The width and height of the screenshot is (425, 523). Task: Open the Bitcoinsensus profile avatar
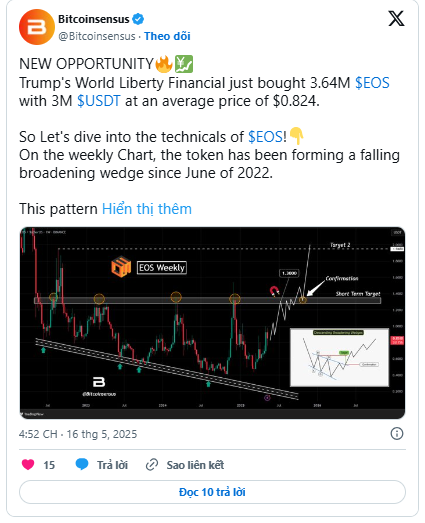[x=37, y=27]
